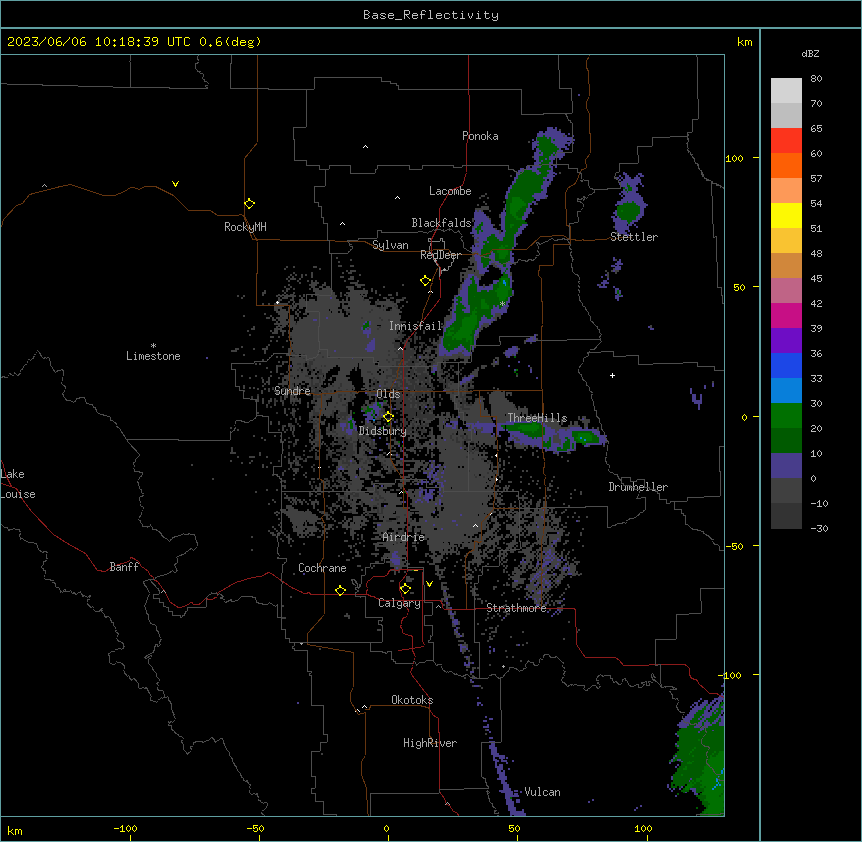Click the asterisk marker above Limestone
This screenshot has height=842, width=862.
153,346
